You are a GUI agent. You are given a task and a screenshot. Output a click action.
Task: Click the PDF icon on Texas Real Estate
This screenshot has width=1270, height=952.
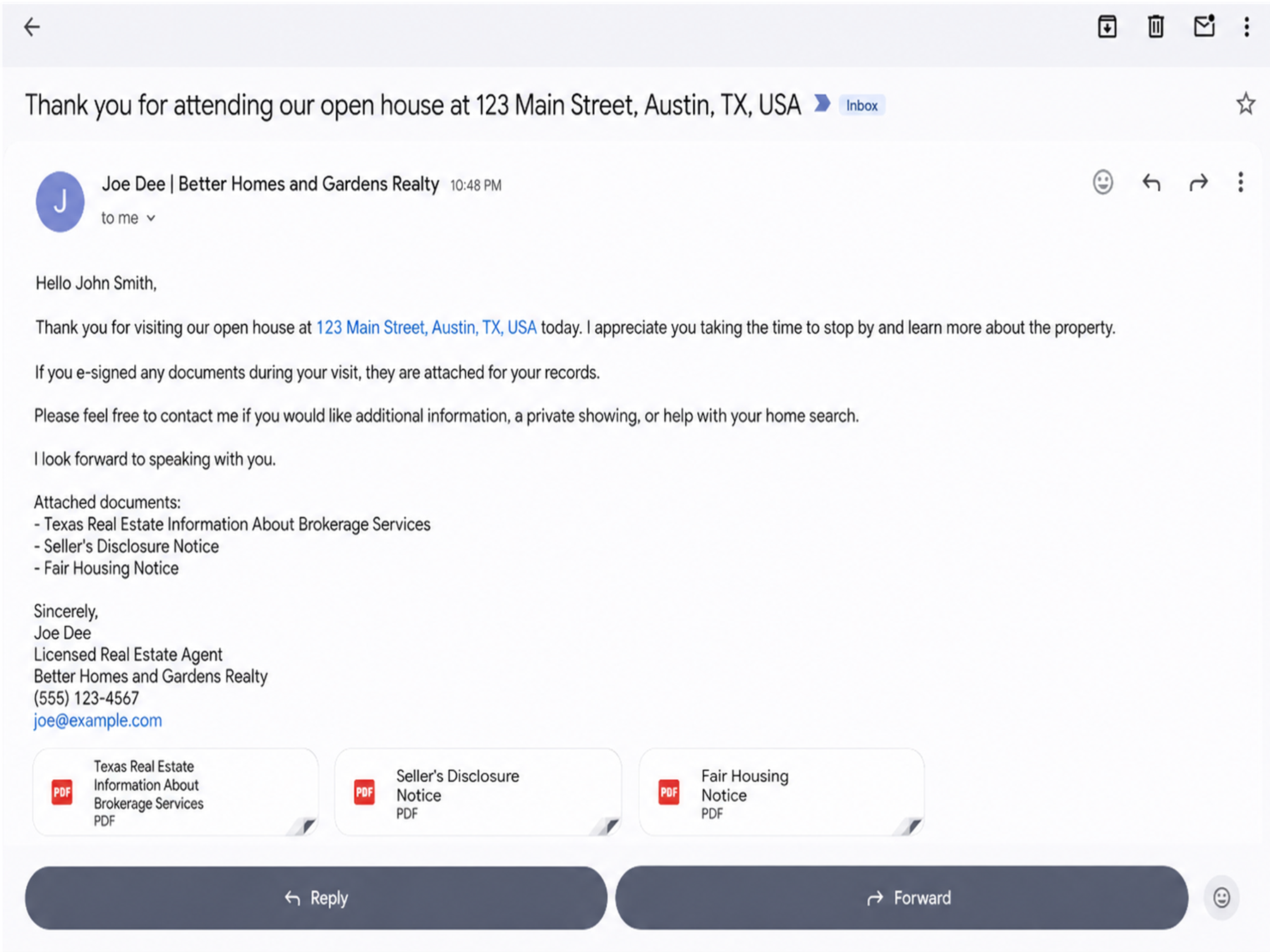(62, 792)
